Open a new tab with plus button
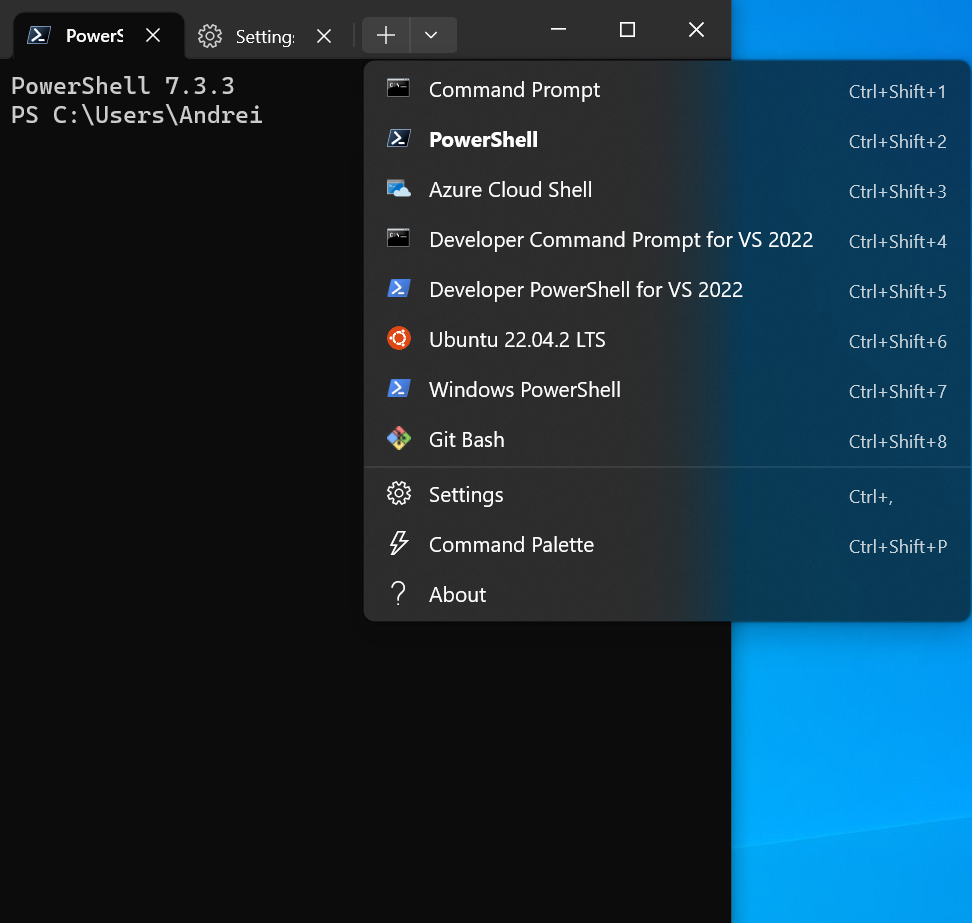The height and width of the screenshot is (923, 972). tap(386, 35)
